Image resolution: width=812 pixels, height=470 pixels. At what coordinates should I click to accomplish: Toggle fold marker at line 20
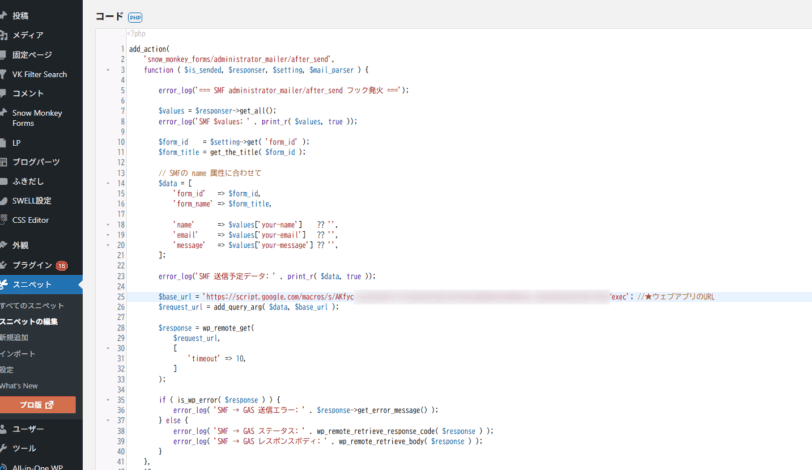click(108, 245)
